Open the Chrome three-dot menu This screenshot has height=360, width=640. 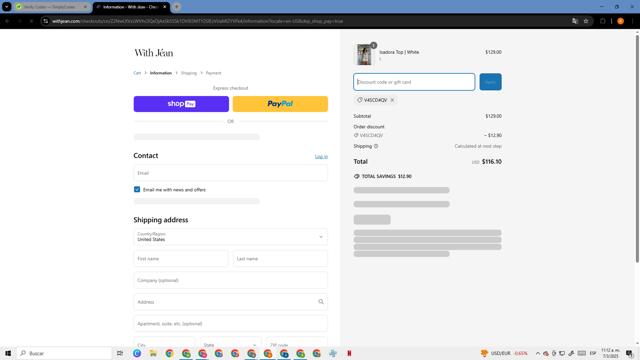(x=633, y=21)
